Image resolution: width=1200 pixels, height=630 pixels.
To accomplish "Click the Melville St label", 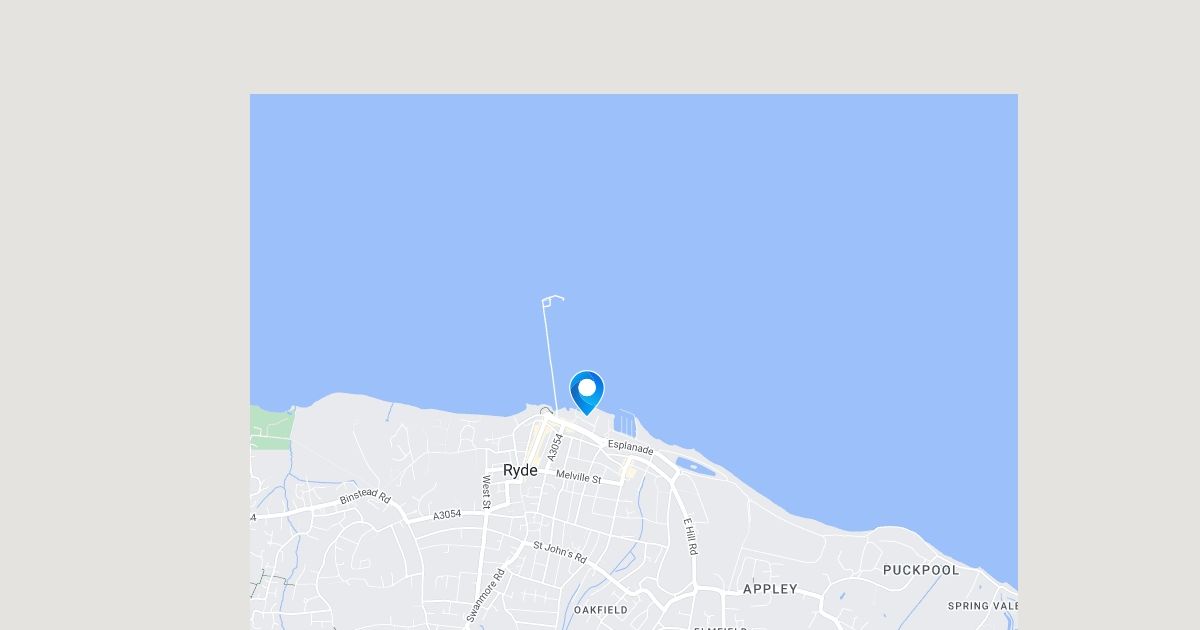I will [579, 477].
